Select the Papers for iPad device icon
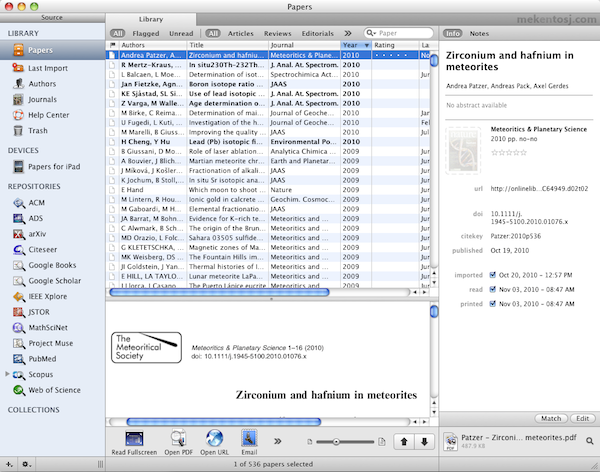 (x=18, y=167)
